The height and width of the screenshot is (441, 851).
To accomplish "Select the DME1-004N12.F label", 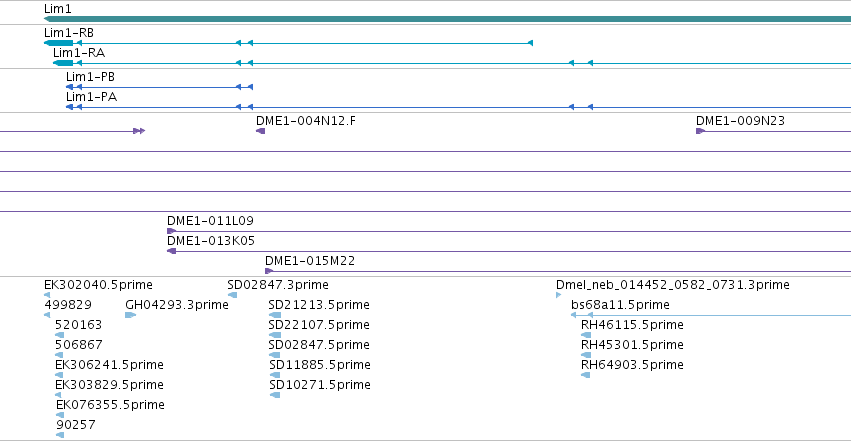I will 306,120.
